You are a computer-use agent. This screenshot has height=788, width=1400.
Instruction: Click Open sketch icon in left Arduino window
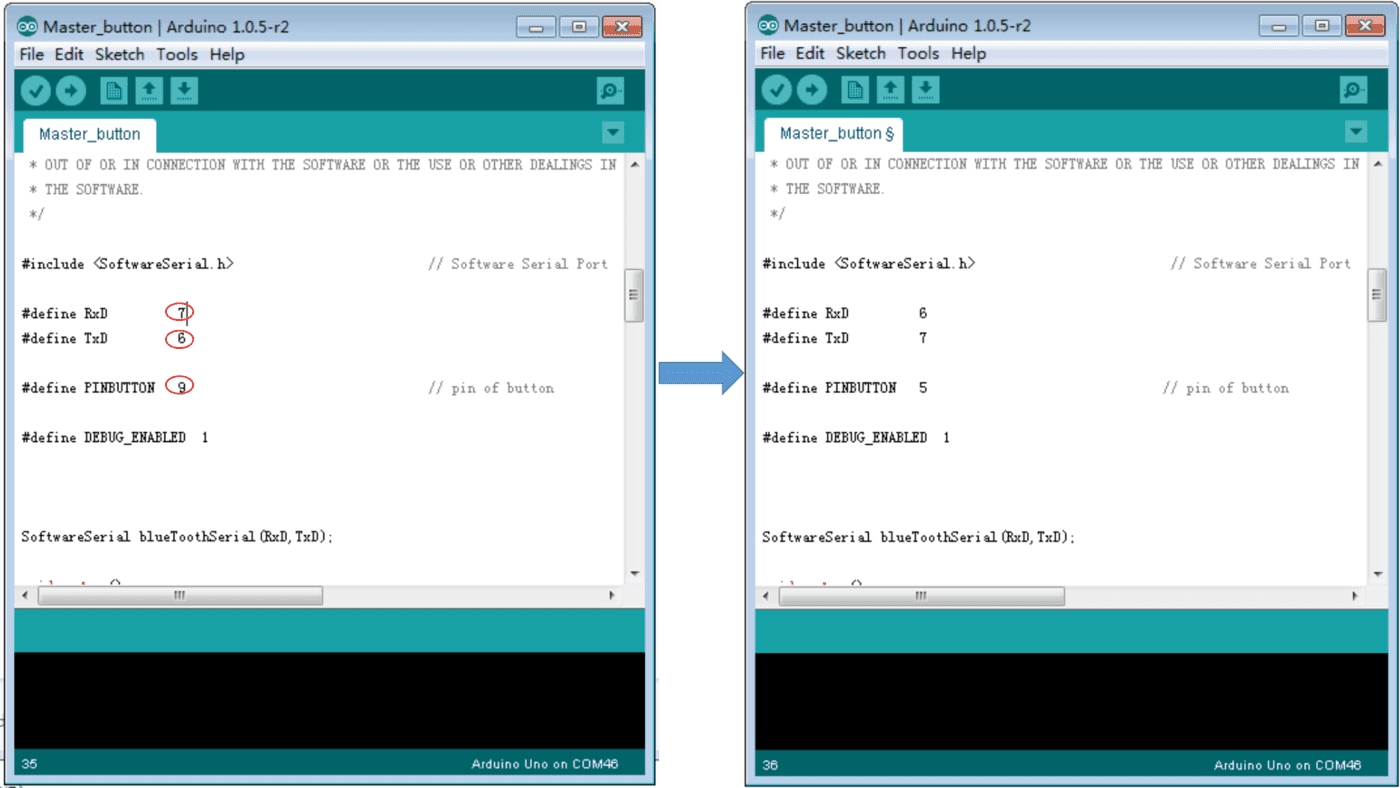pyautogui.click(x=149, y=91)
